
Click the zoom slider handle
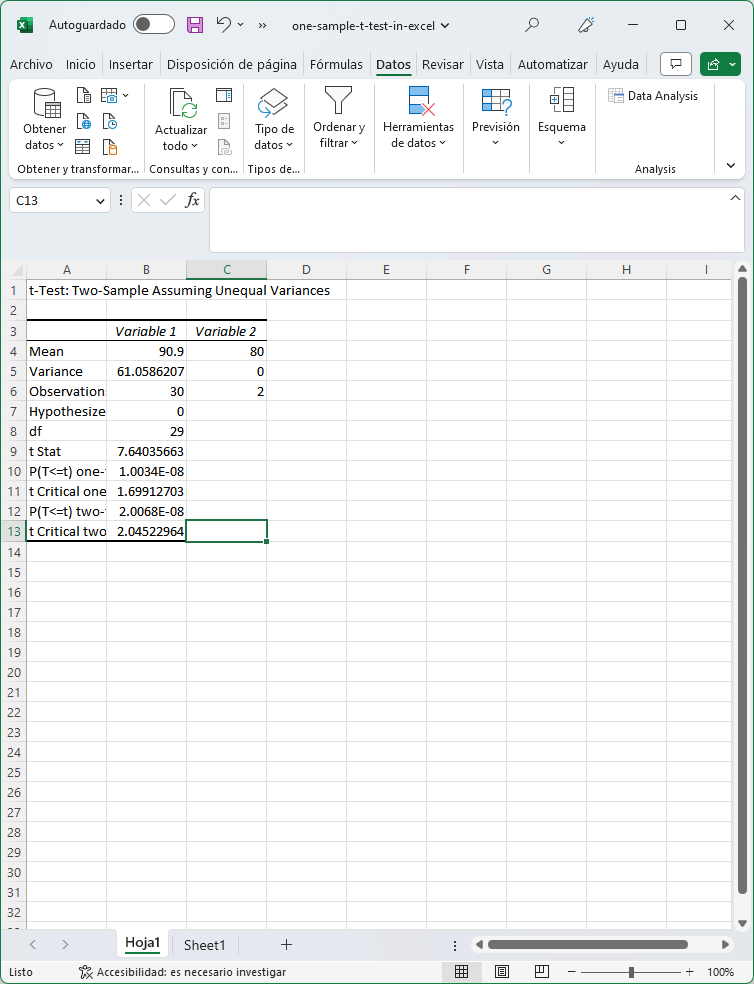631,972
